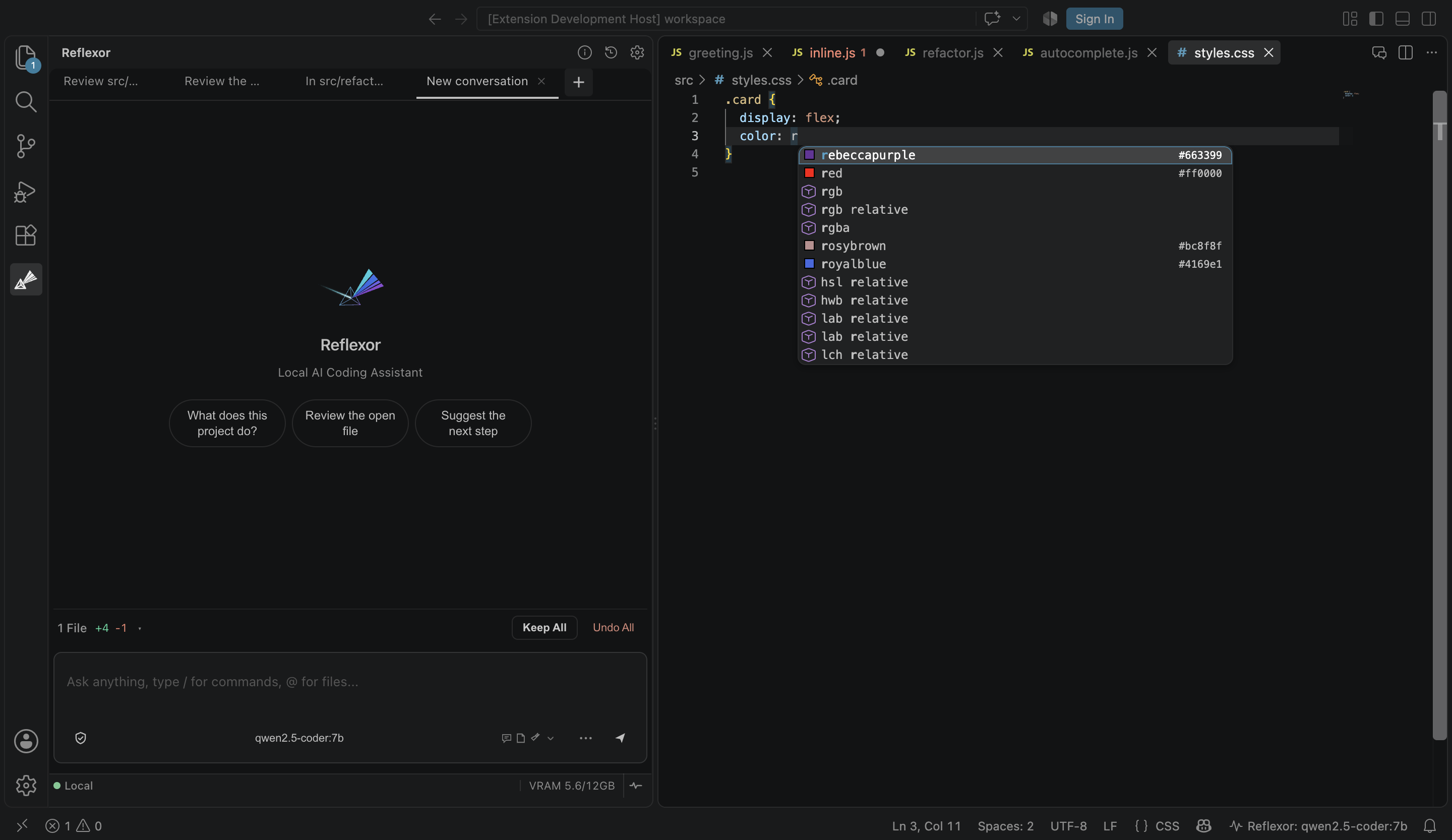Open the customize layout control
The height and width of the screenshot is (840, 1452).
1350,19
